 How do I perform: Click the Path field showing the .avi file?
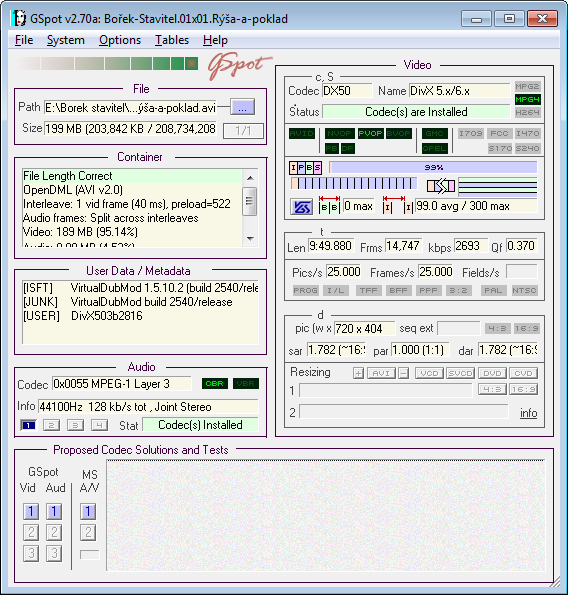tap(131, 107)
